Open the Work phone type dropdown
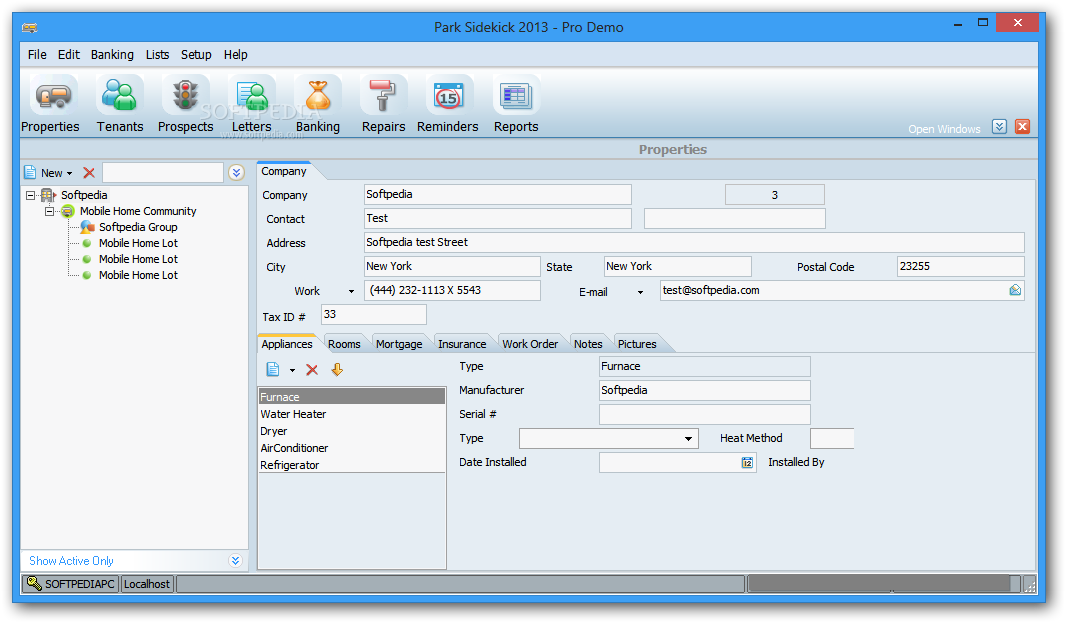This screenshot has height=623, width=1066. pyautogui.click(x=351, y=292)
